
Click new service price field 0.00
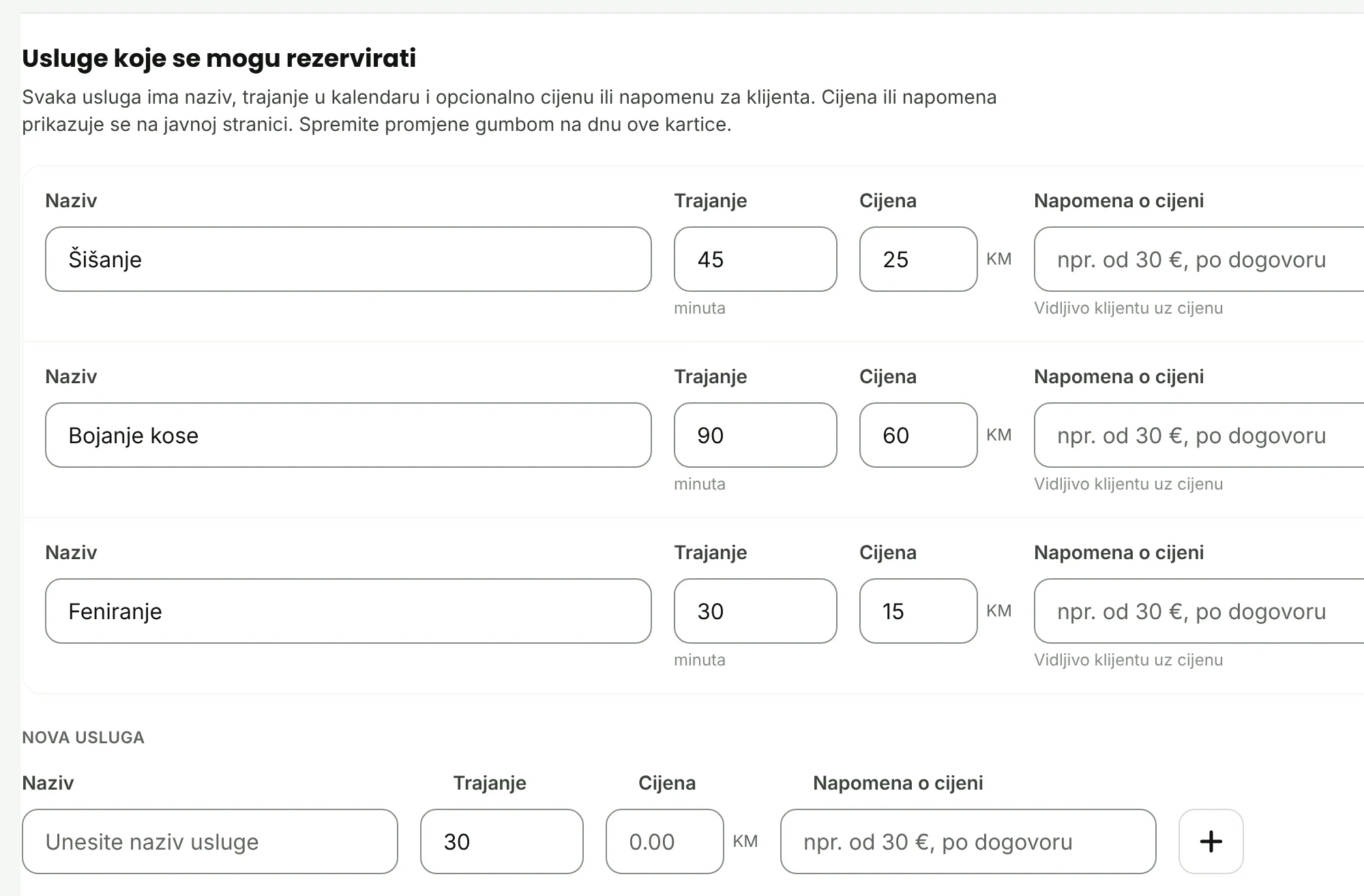(x=665, y=841)
